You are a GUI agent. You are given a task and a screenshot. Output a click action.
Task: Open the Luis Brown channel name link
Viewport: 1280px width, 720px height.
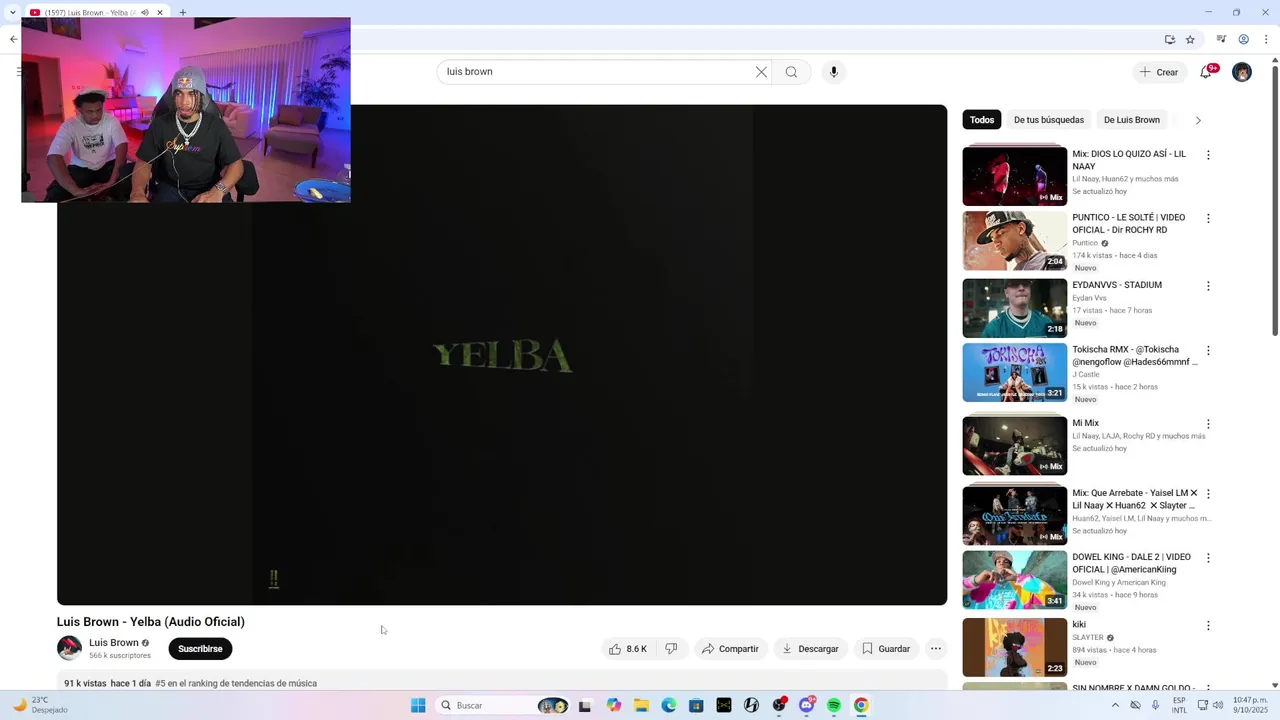[x=114, y=643]
